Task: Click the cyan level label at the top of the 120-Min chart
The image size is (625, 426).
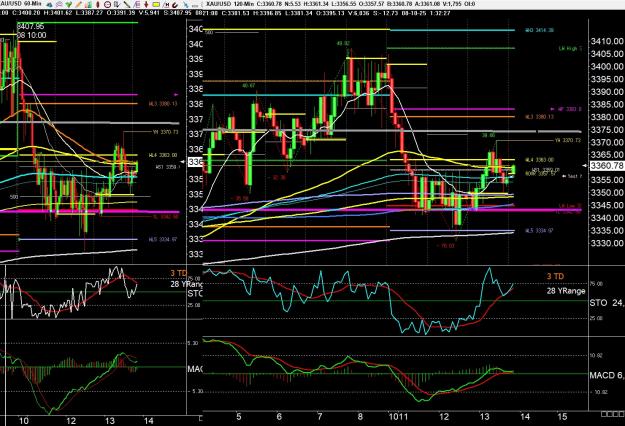Action: point(539,30)
